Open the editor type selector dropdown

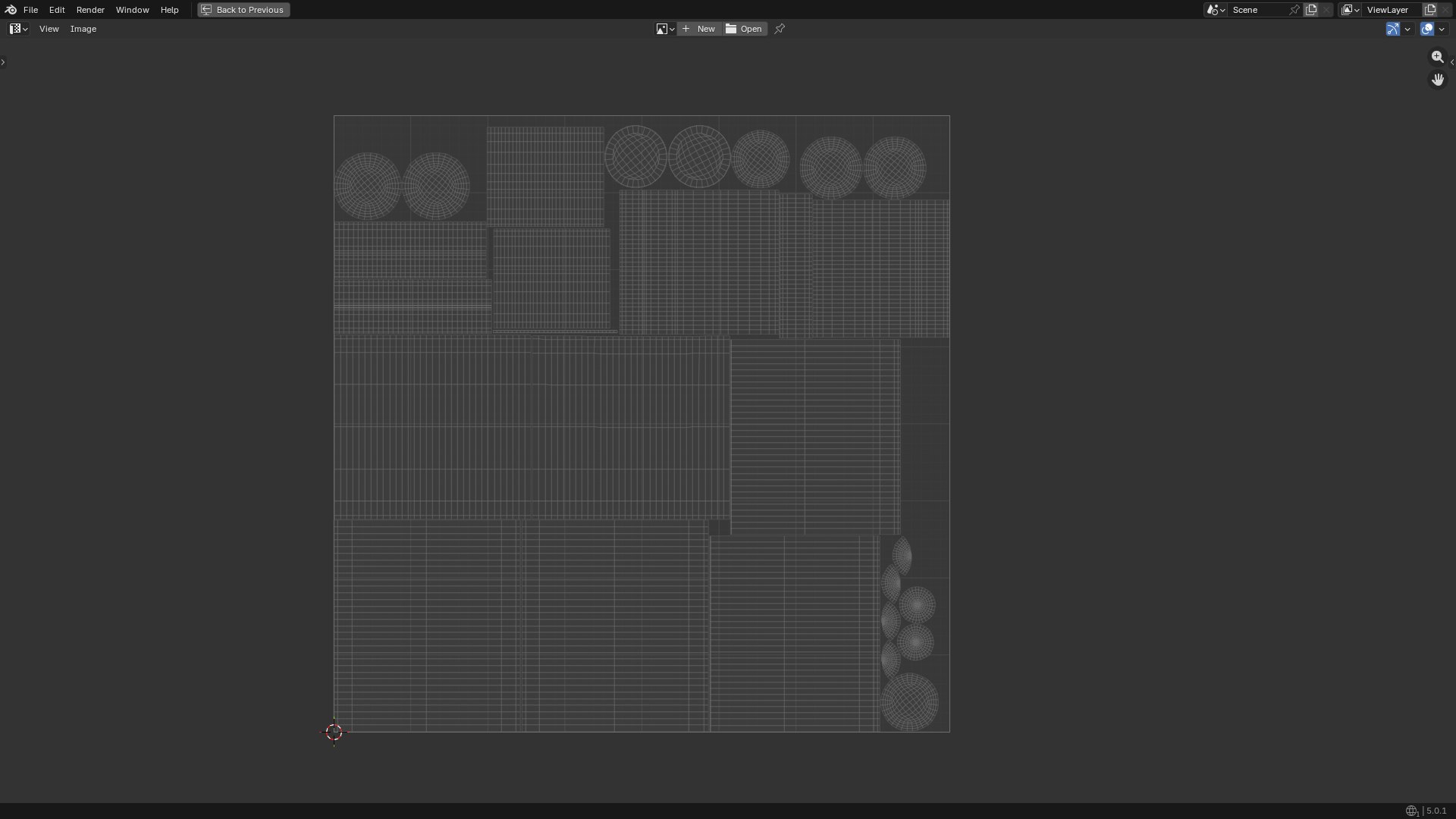pyautogui.click(x=19, y=29)
